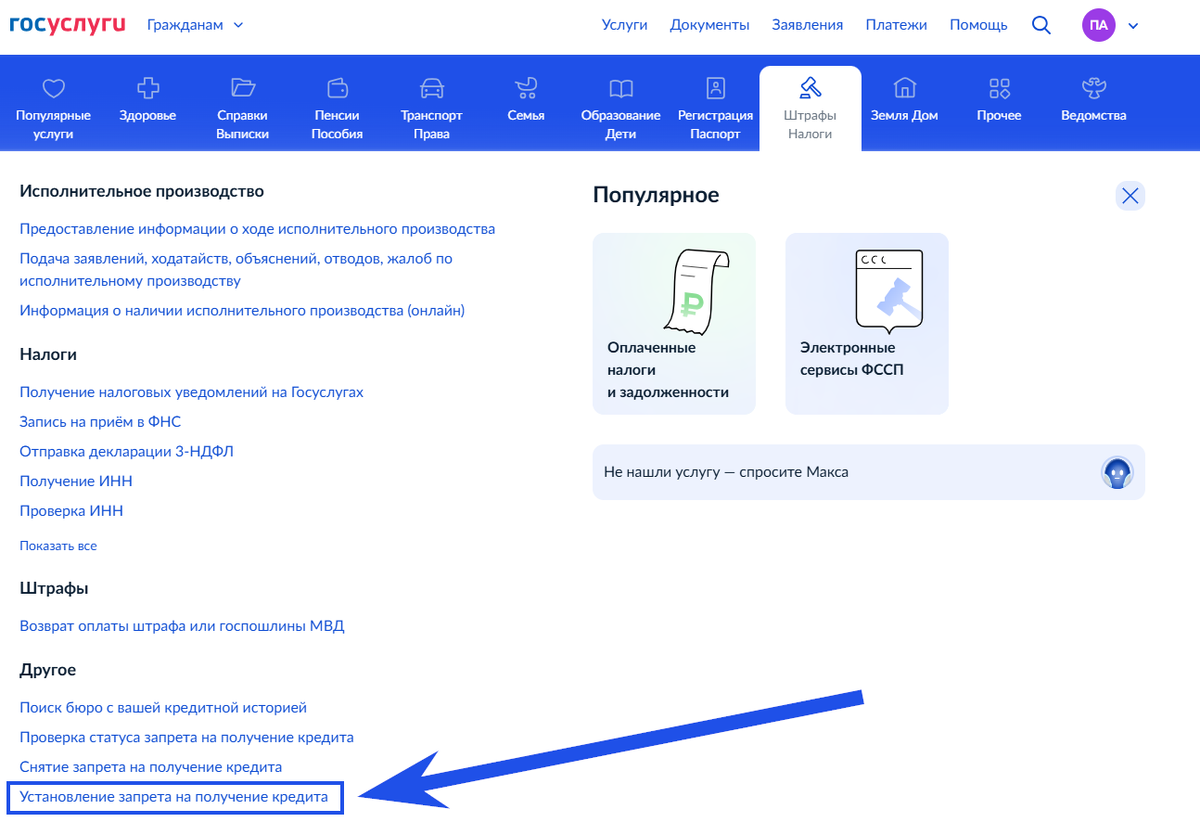The image size is (1200, 822).
Task: Click Запись на приём в ФНС
Action: [100, 422]
